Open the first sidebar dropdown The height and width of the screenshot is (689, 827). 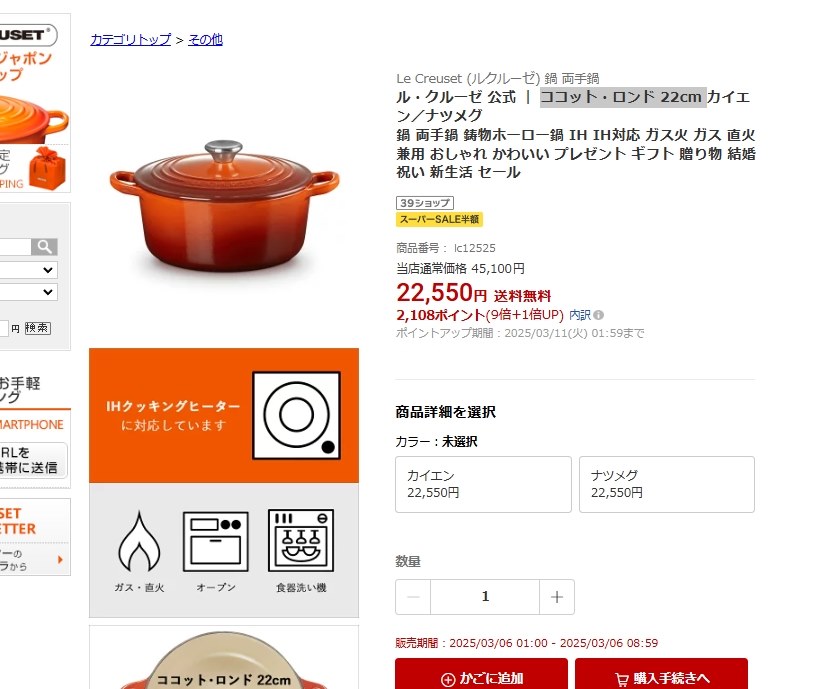29,270
